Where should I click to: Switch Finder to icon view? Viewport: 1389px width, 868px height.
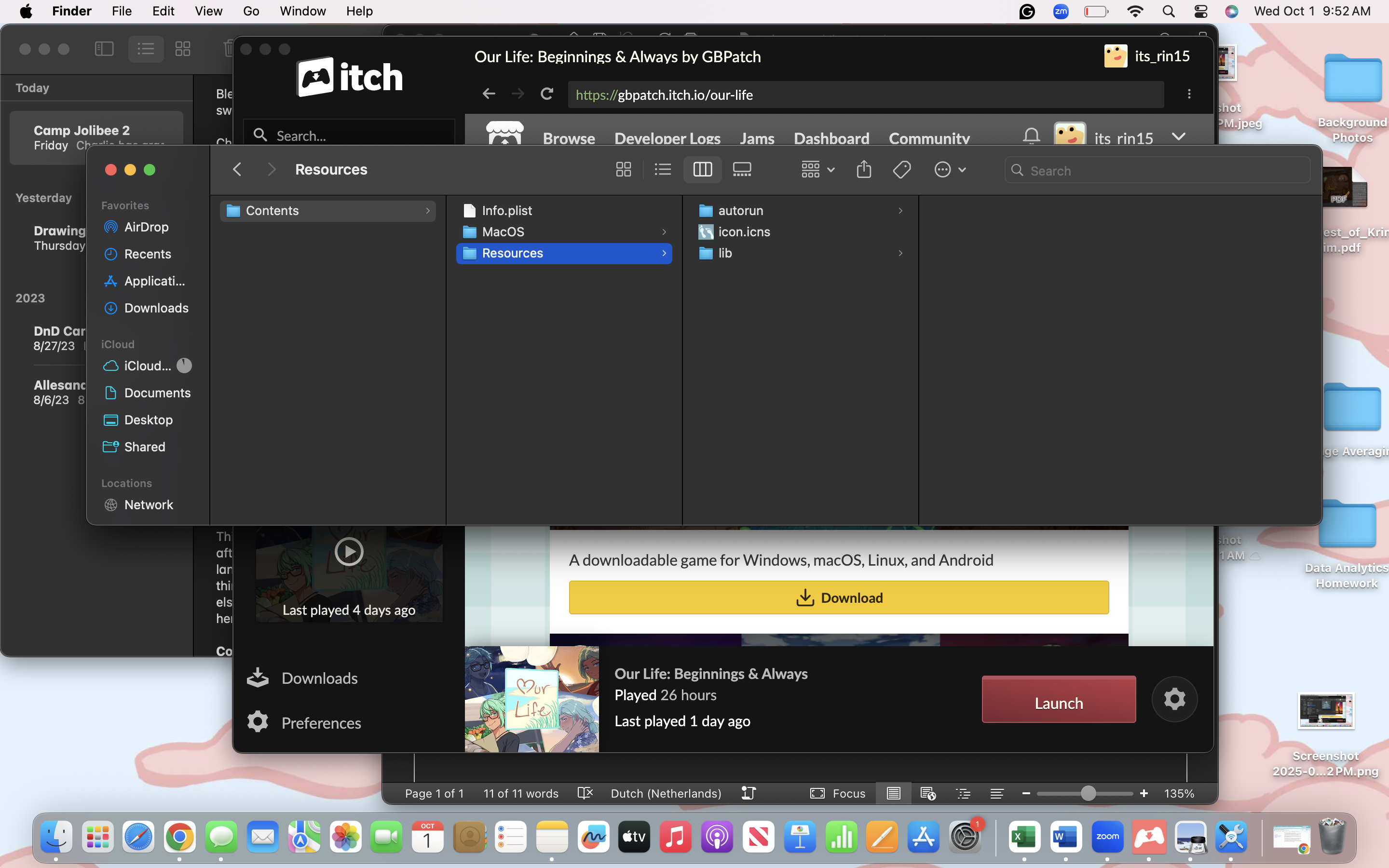point(623,169)
